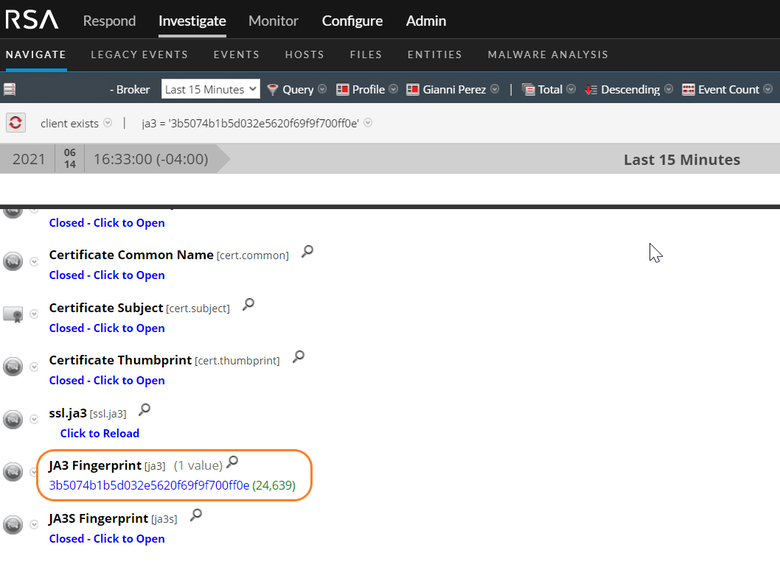Expand the Descending dropdown arrow

(x=669, y=89)
